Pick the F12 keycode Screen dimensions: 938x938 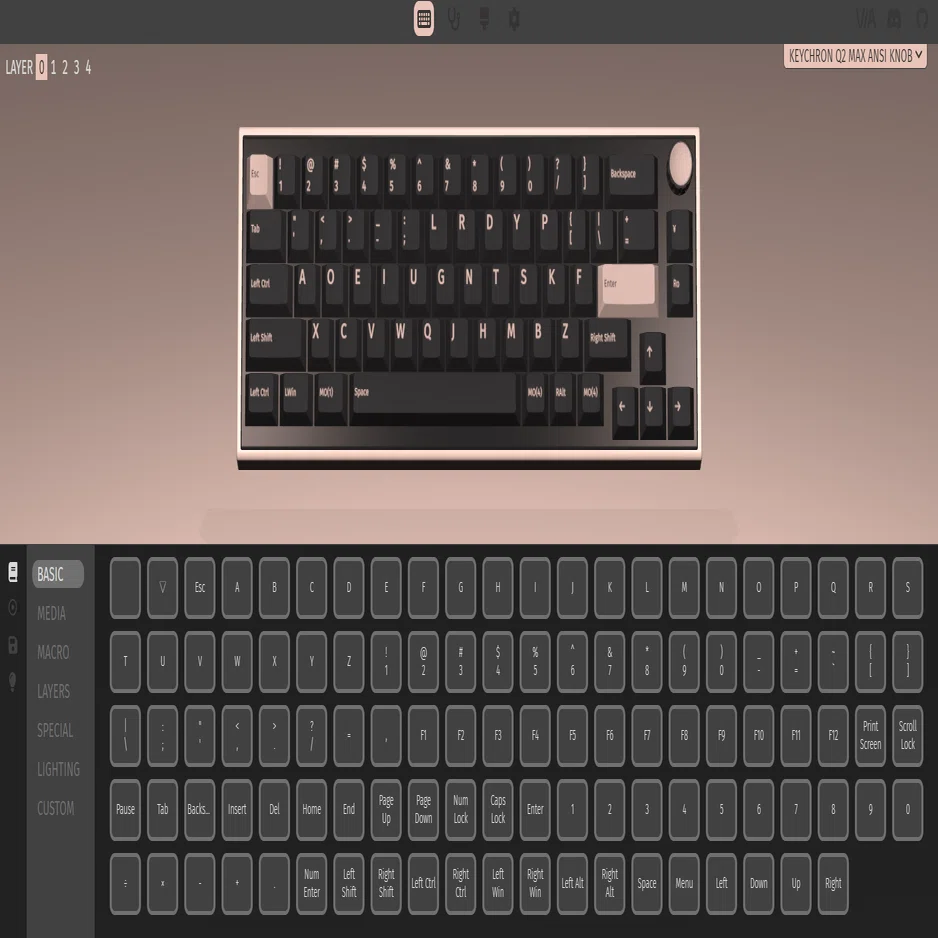833,735
